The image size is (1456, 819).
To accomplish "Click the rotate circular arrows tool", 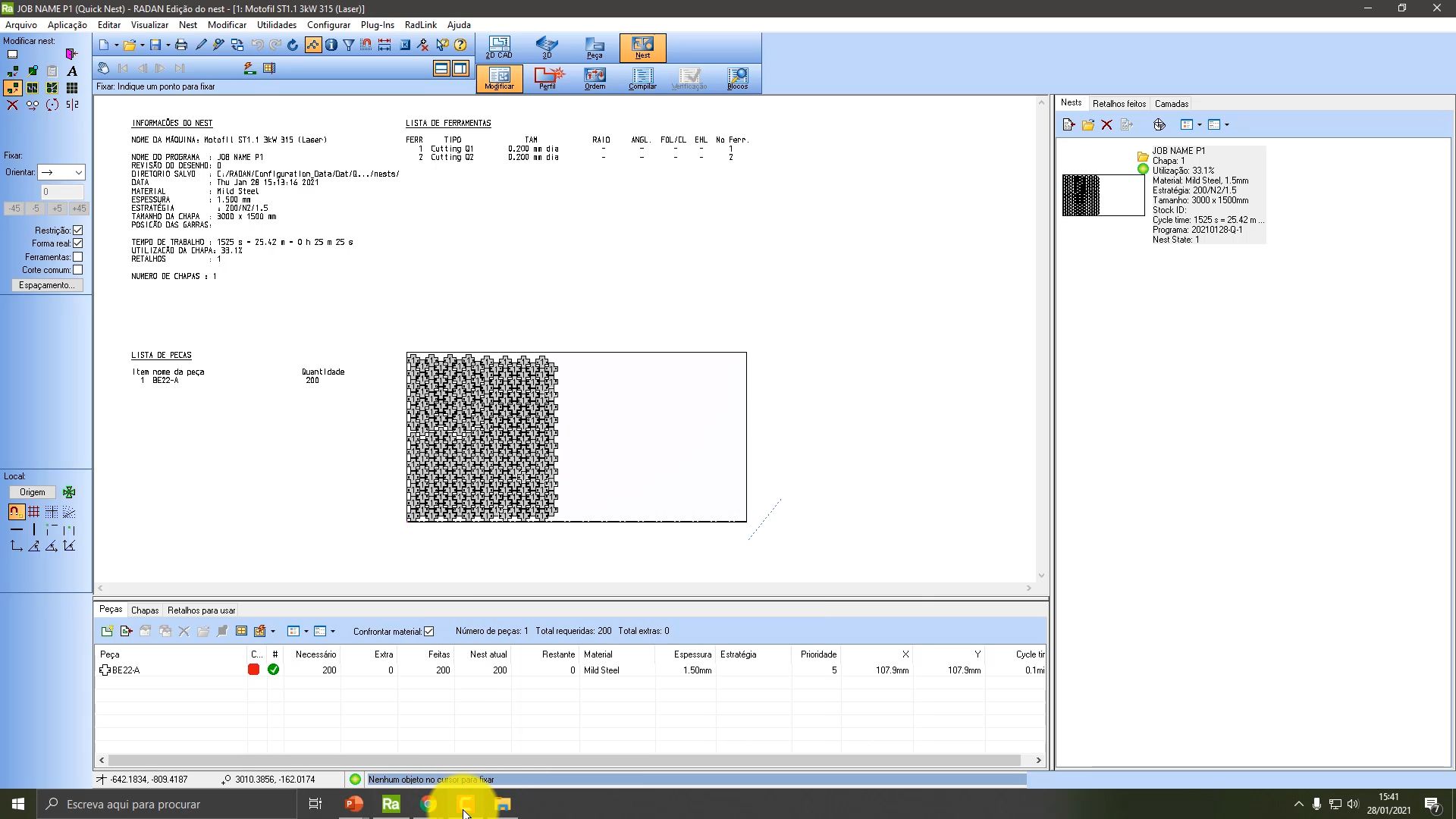I will click(x=52, y=105).
